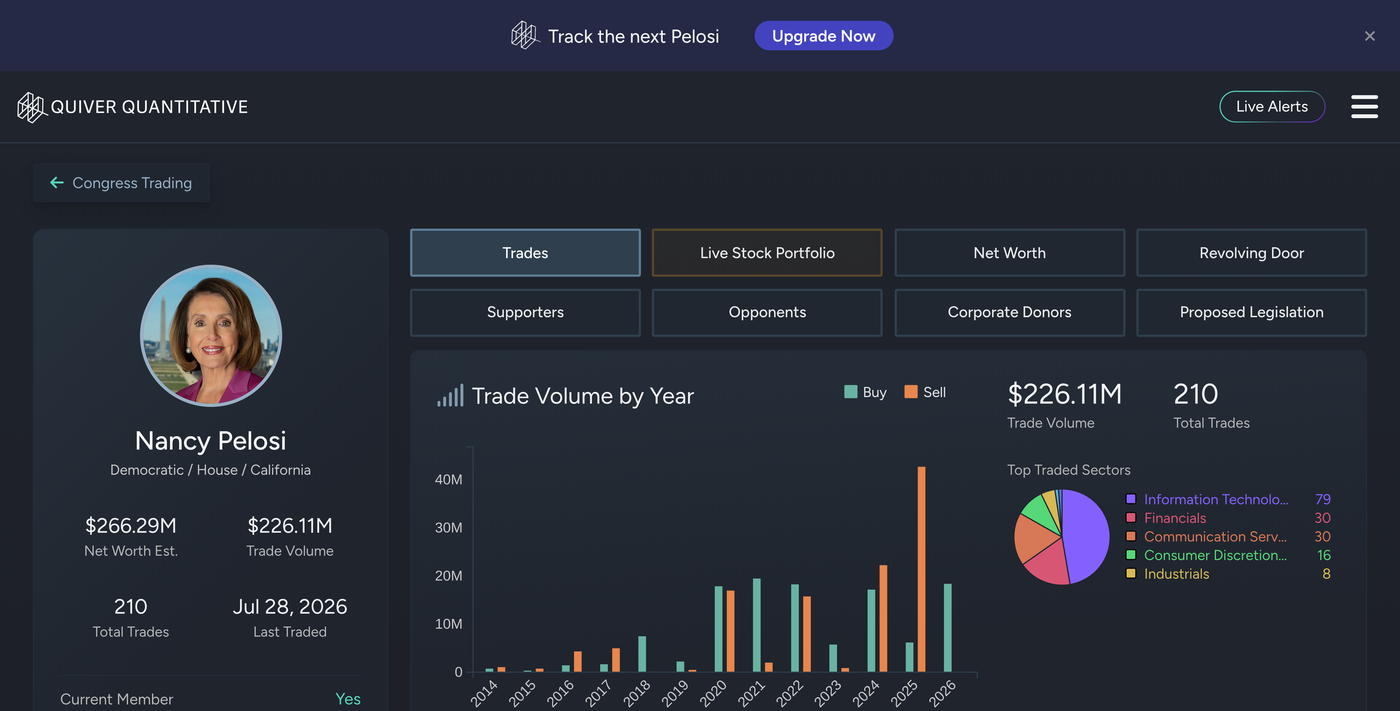
Task: Open the Proposed Legislation tab
Action: click(x=1251, y=312)
